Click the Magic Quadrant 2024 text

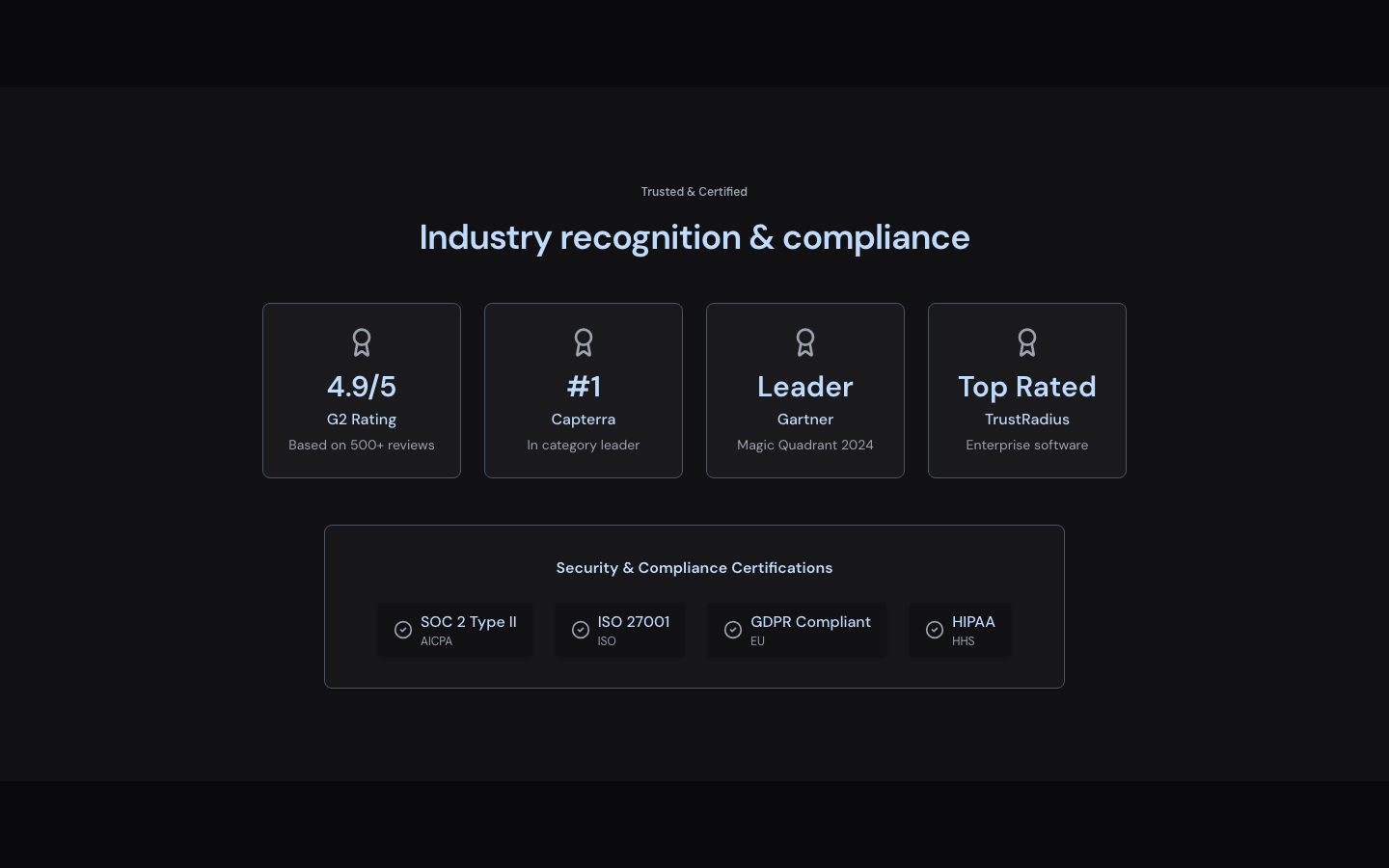coord(805,445)
